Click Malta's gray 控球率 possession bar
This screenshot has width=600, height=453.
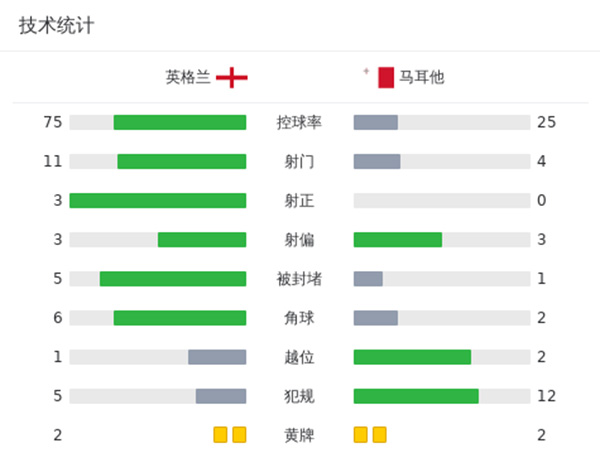(x=376, y=122)
